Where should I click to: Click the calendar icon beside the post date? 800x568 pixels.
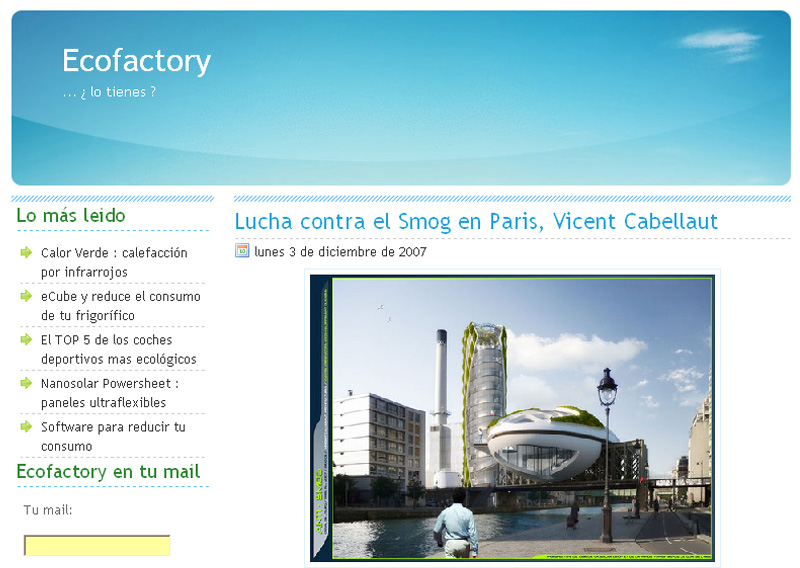242,251
